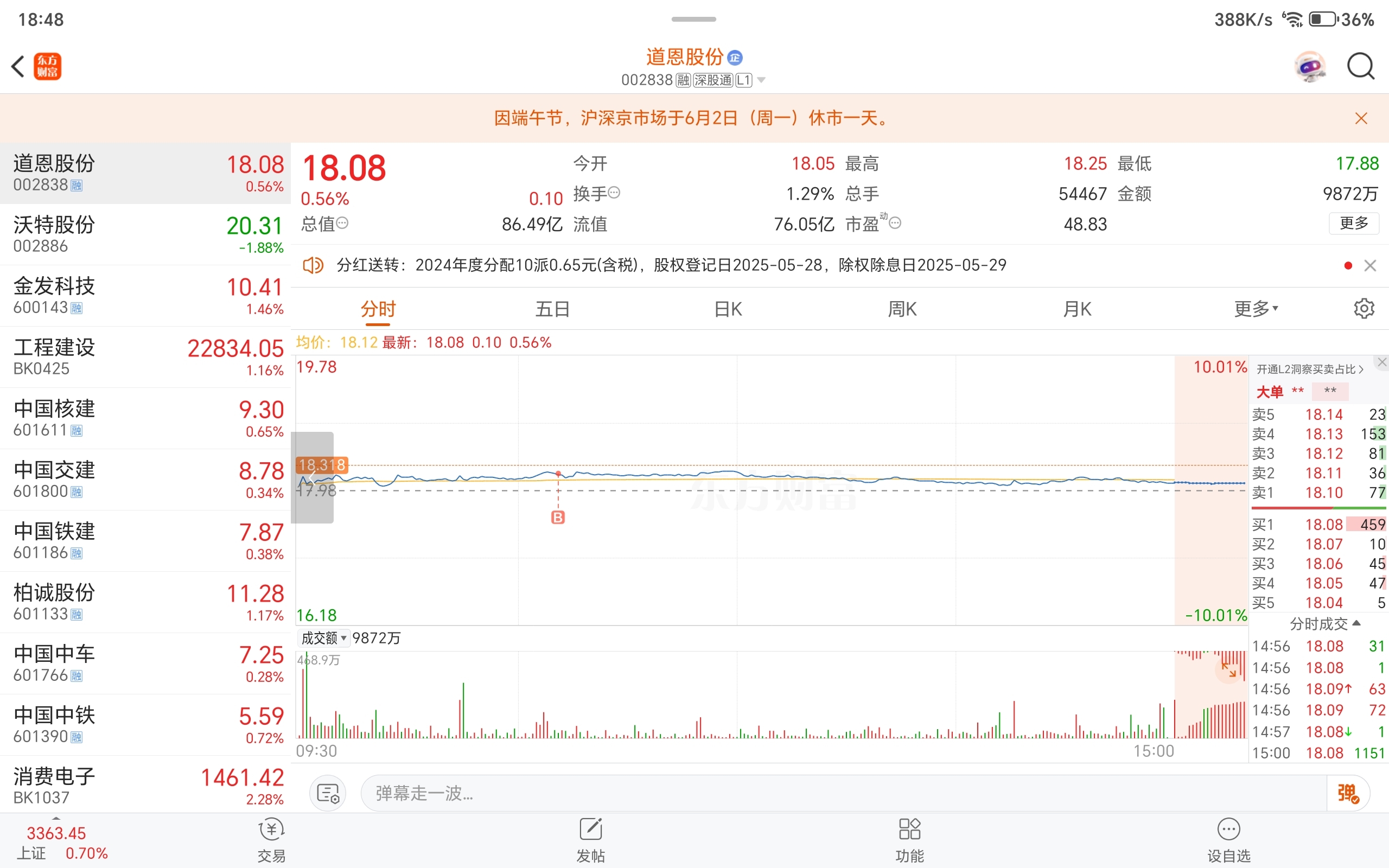The height and width of the screenshot is (868, 1389).
Task: Select 中国核建 in the watchlist
Action: tap(145, 418)
